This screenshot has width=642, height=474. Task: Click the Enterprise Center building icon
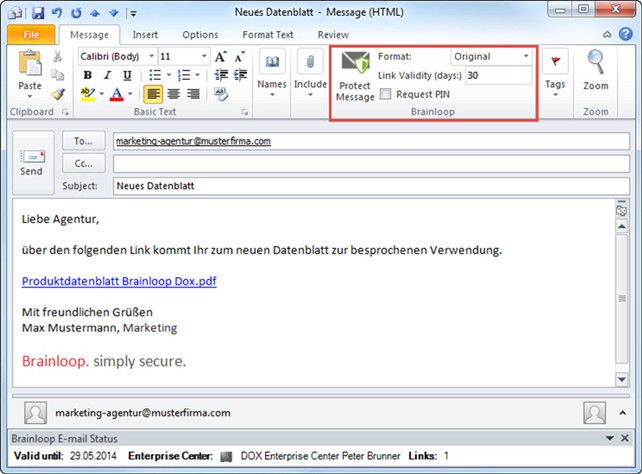coord(226,456)
